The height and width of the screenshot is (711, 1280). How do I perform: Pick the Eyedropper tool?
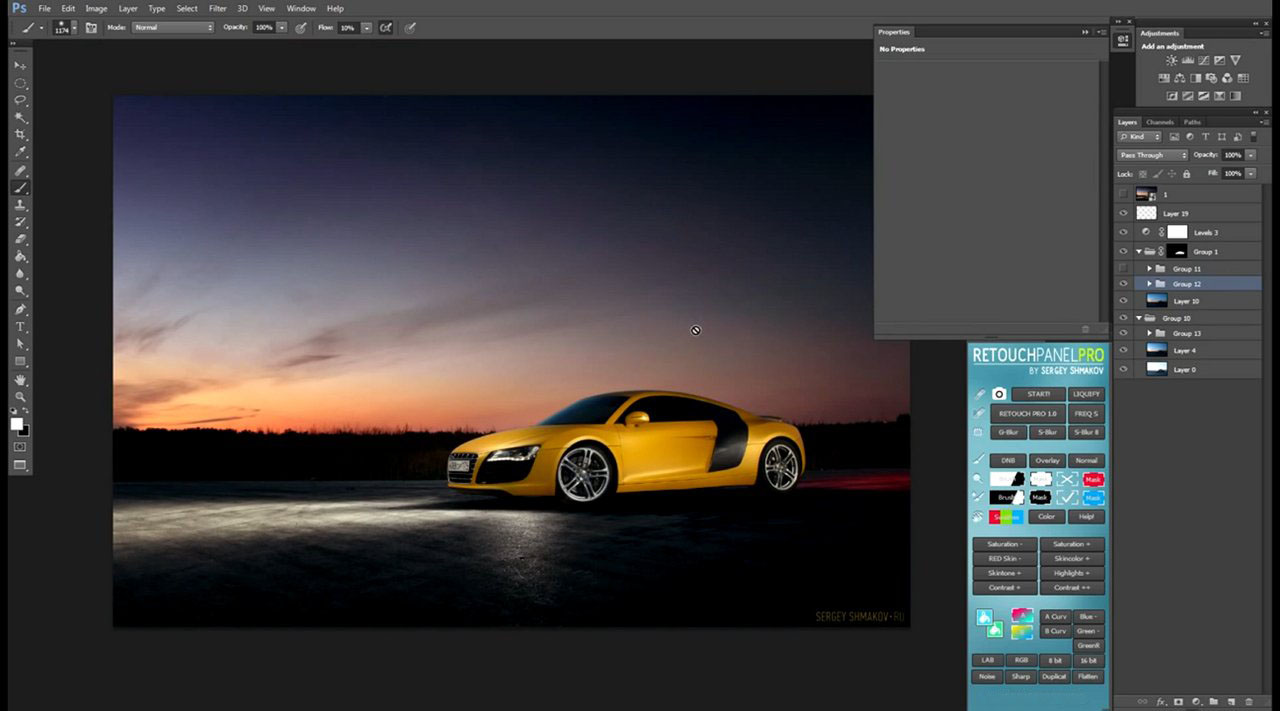pyautogui.click(x=20, y=152)
